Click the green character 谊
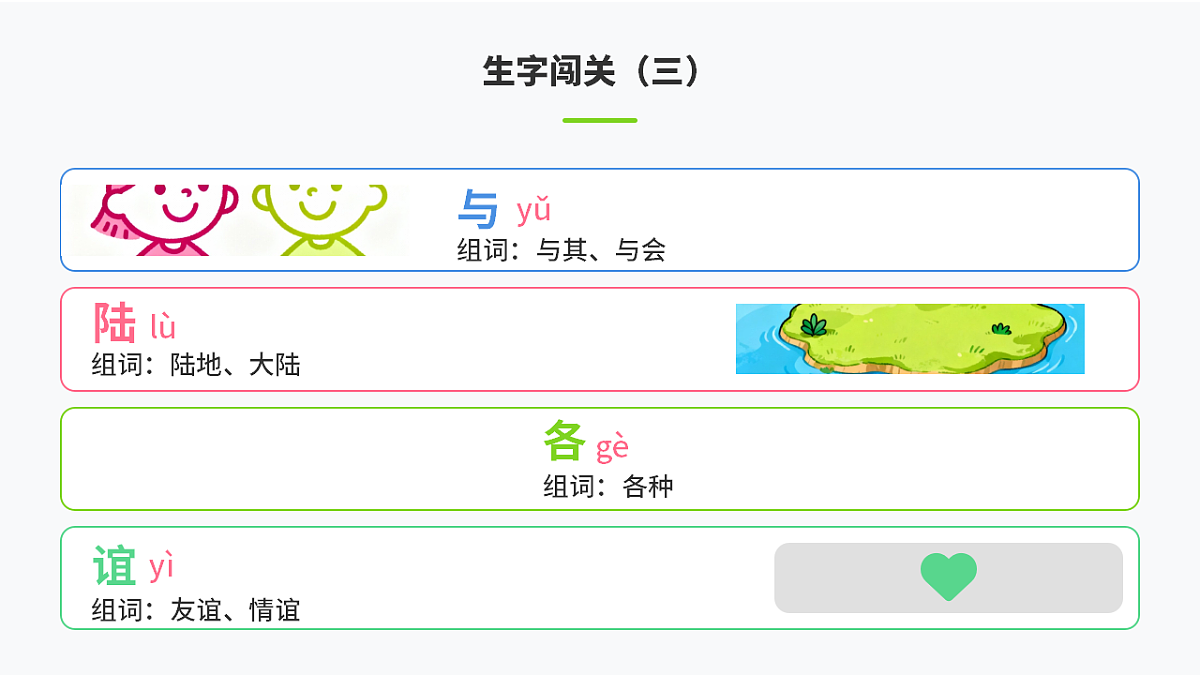The image size is (1200, 675). pyautogui.click(x=114, y=566)
